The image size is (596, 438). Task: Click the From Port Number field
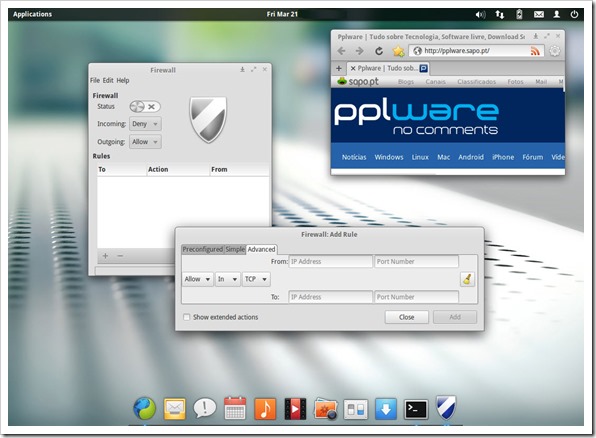(x=417, y=262)
